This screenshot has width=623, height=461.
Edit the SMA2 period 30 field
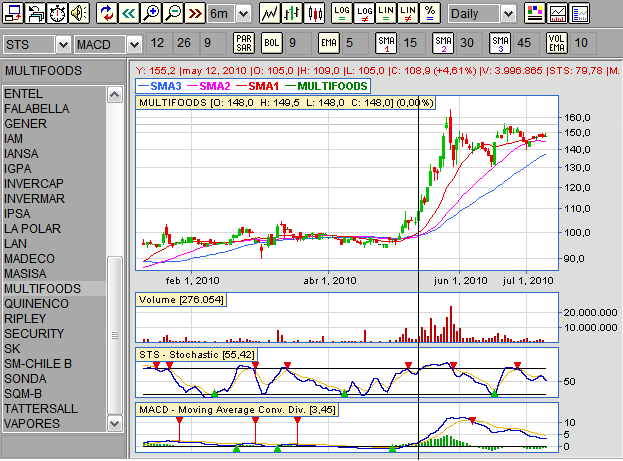point(469,43)
